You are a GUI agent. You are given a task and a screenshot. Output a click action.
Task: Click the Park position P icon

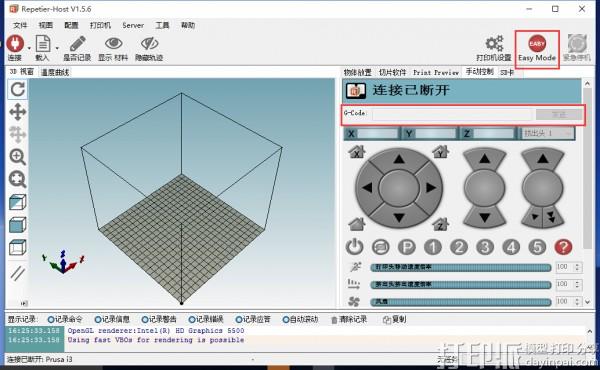click(x=406, y=247)
